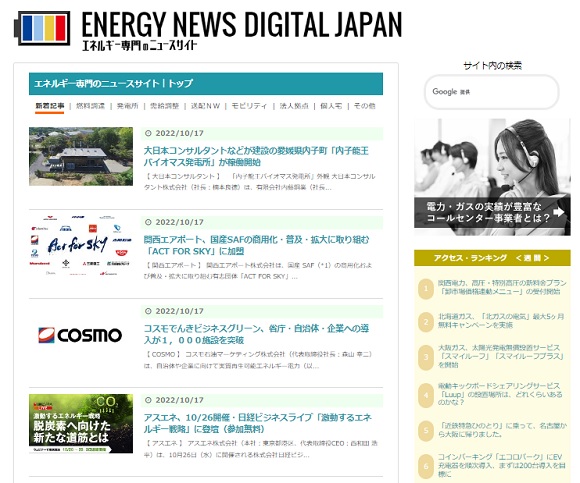Click the rank 4 number badge
Image resolution: width=580 pixels, height=483 pixels.
(426, 395)
